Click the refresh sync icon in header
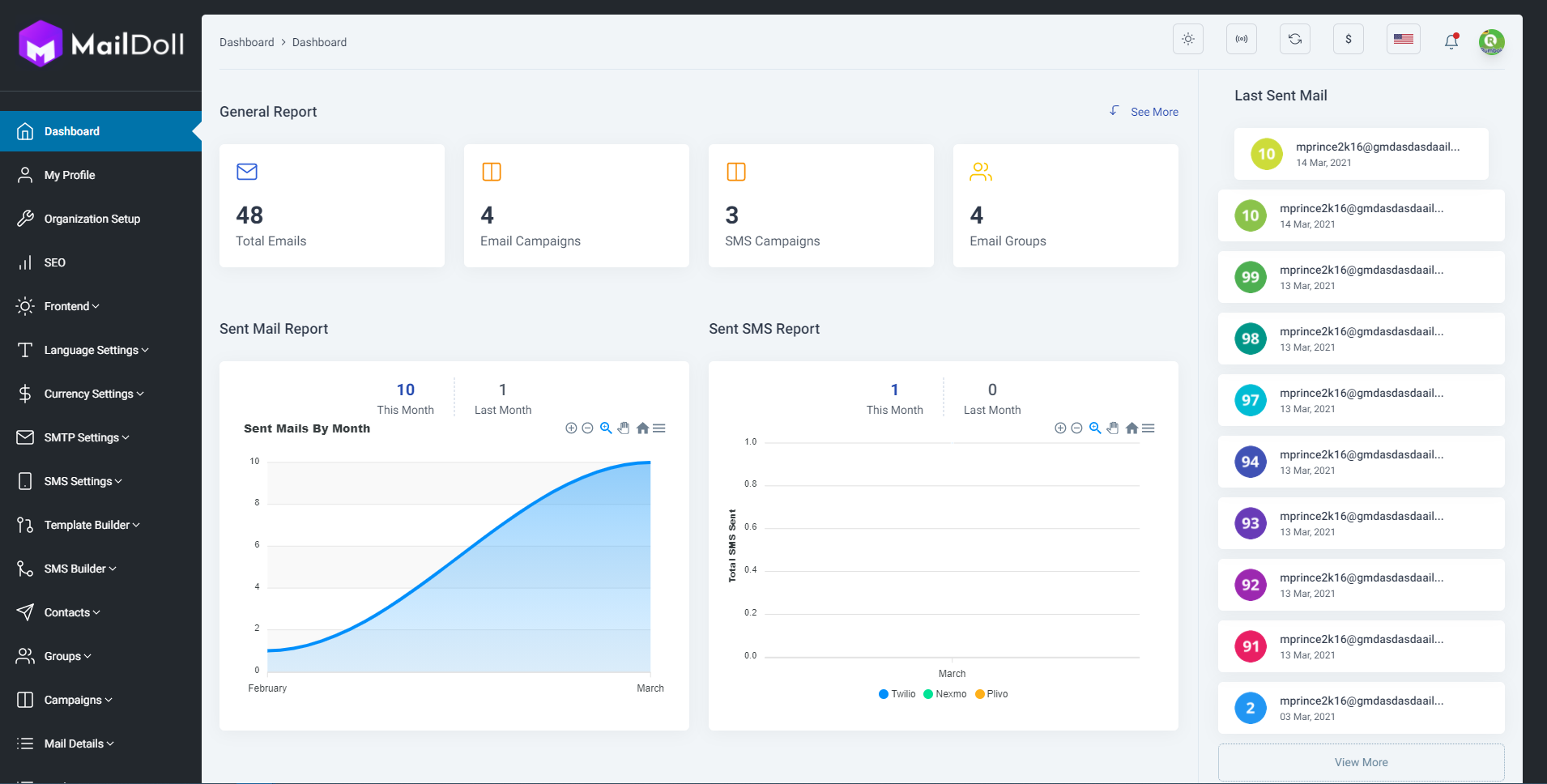 coord(1295,39)
